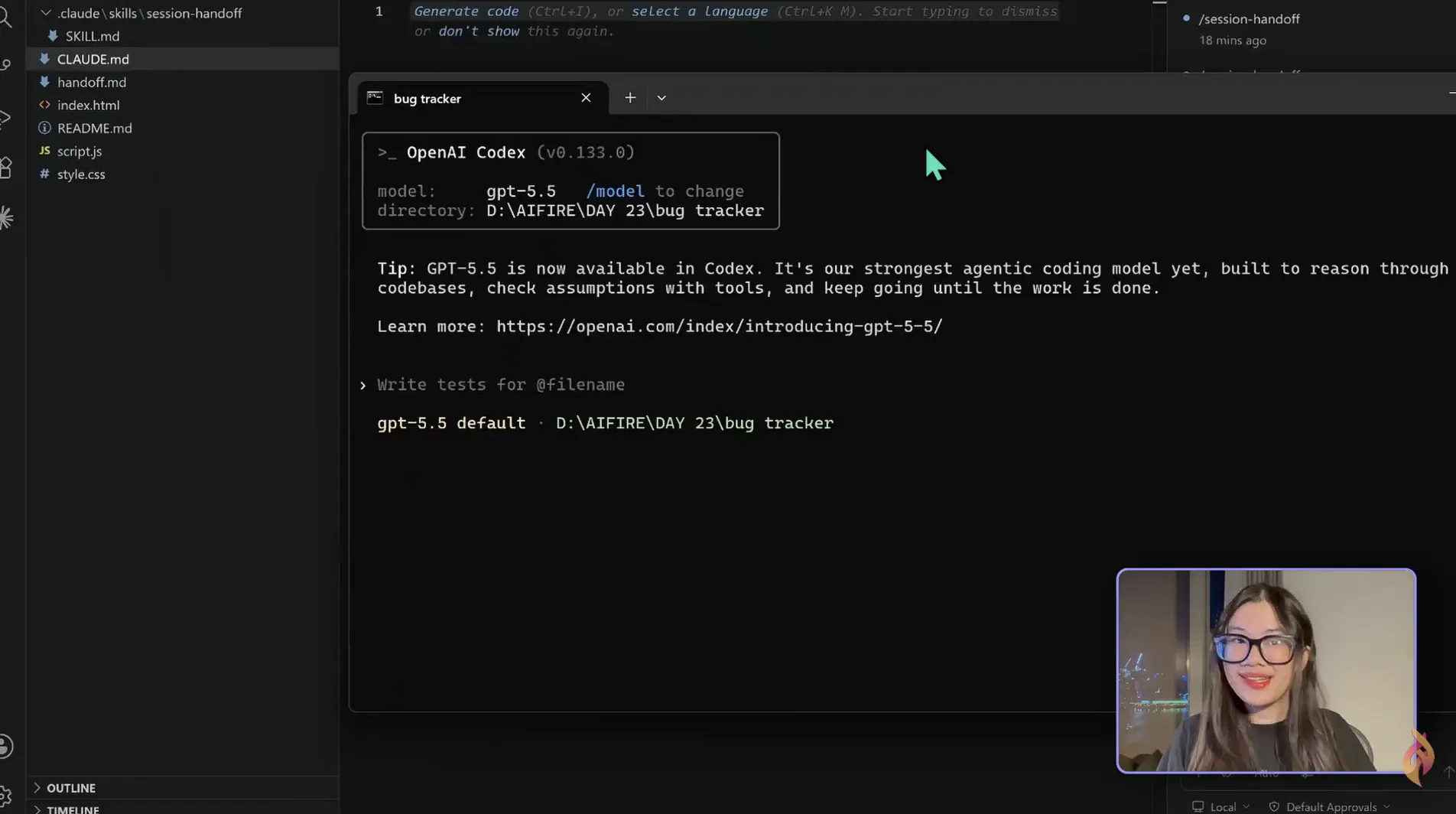
Task: Click the send arrow button in chat panel
Action: pyautogui.click(x=1448, y=772)
